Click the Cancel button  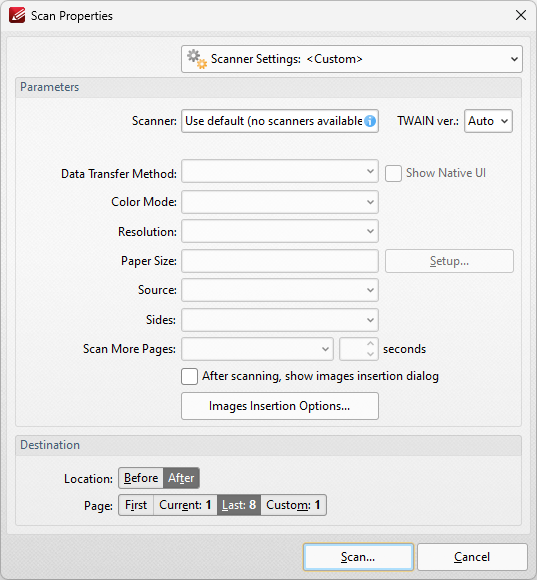point(472,557)
